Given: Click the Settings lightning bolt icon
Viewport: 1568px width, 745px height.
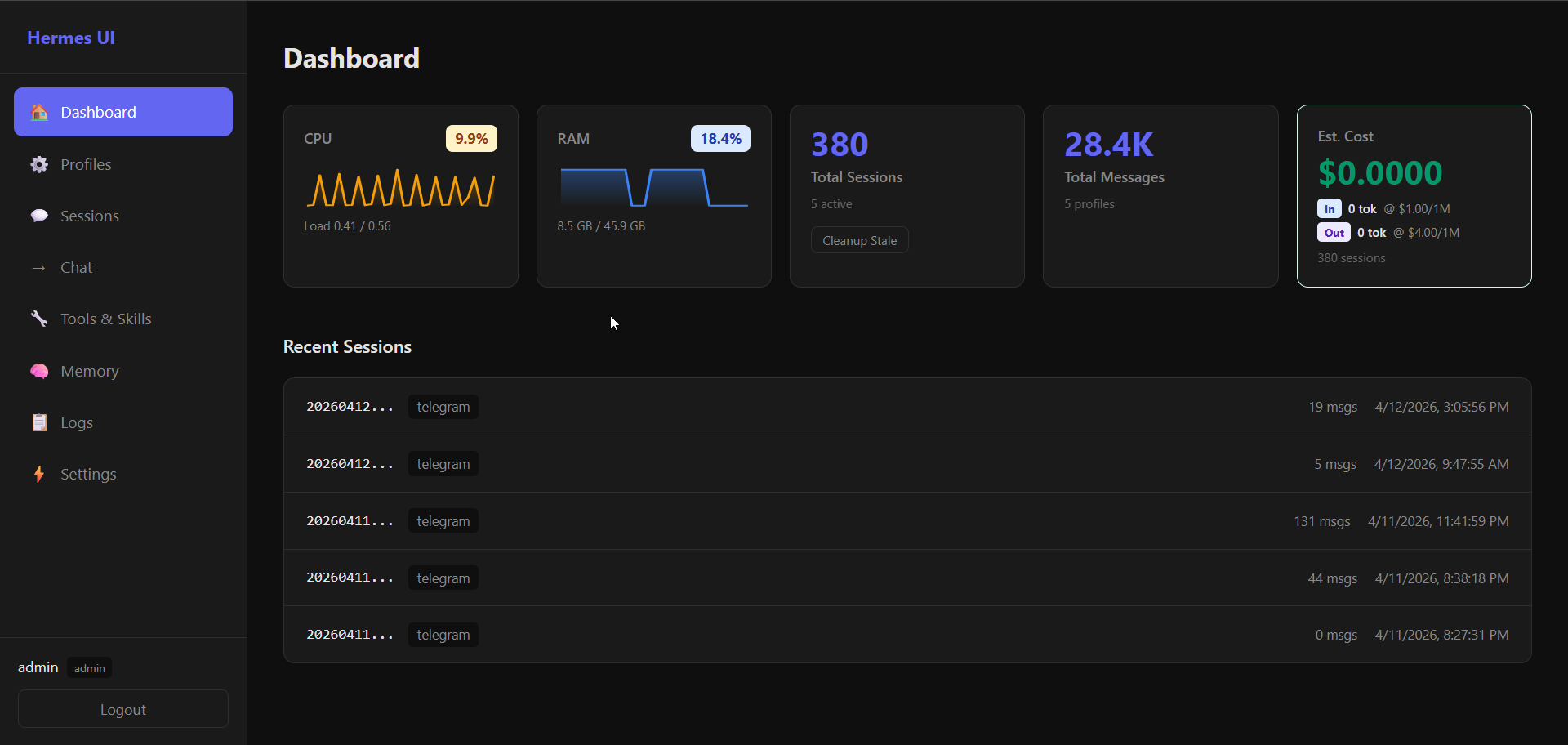Looking at the screenshot, I should pyautogui.click(x=39, y=474).
